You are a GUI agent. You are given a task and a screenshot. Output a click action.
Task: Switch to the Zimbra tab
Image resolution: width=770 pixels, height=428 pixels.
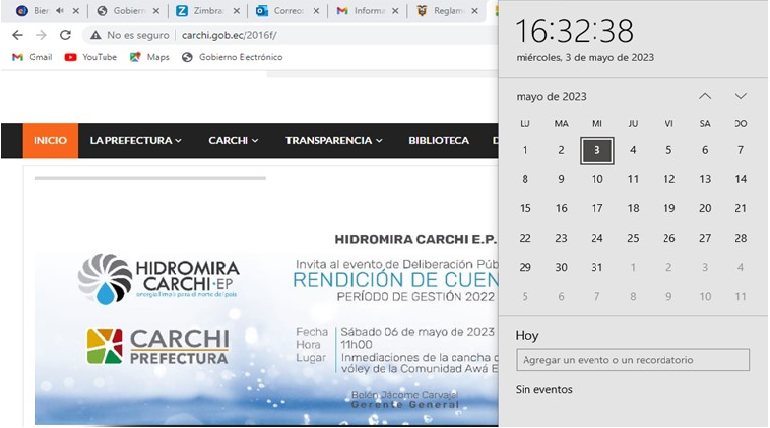(x=205, y=11)
